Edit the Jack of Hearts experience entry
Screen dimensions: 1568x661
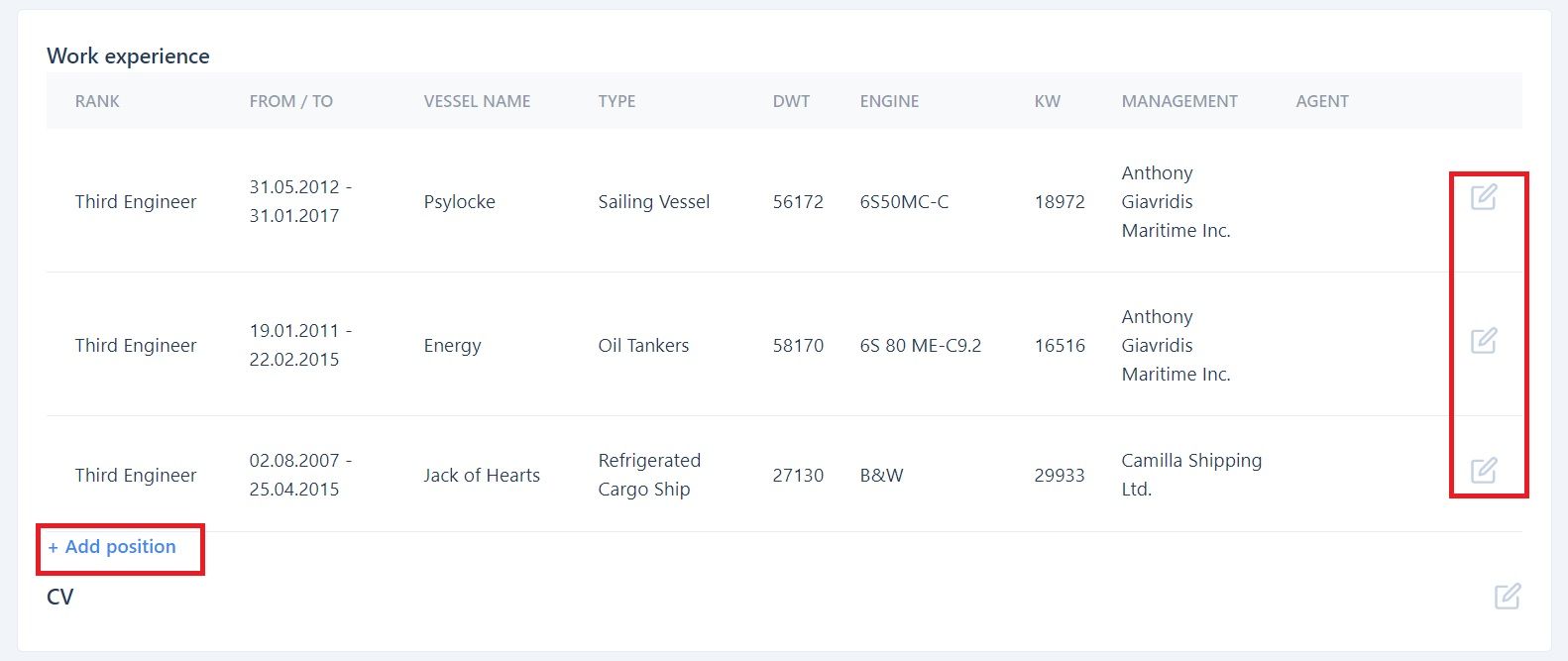pos(1484,470)
